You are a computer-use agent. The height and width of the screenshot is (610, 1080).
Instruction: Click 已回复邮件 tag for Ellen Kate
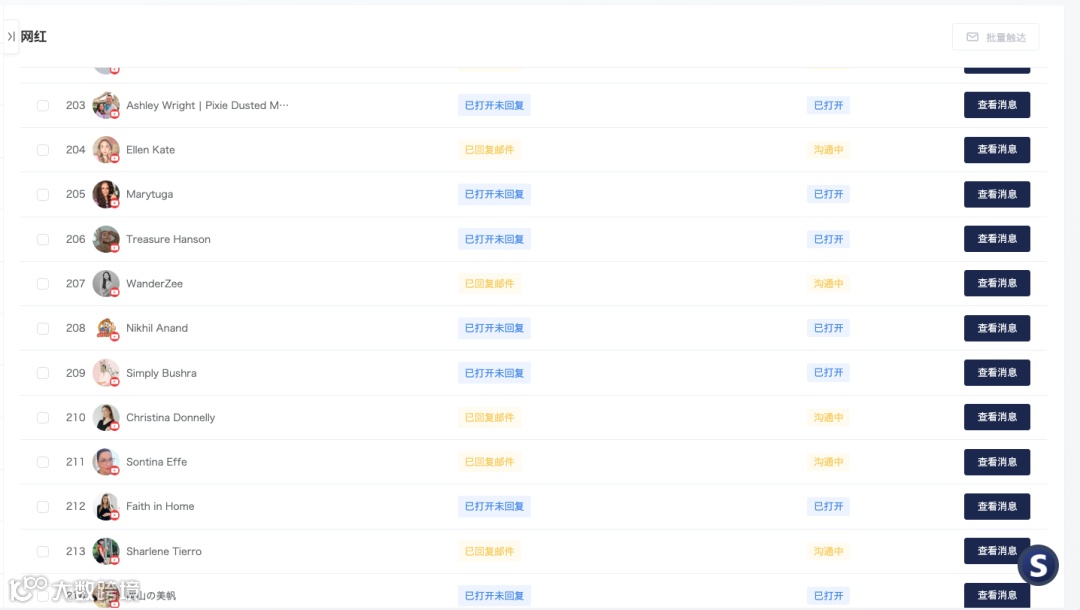[x=489, y=149]
